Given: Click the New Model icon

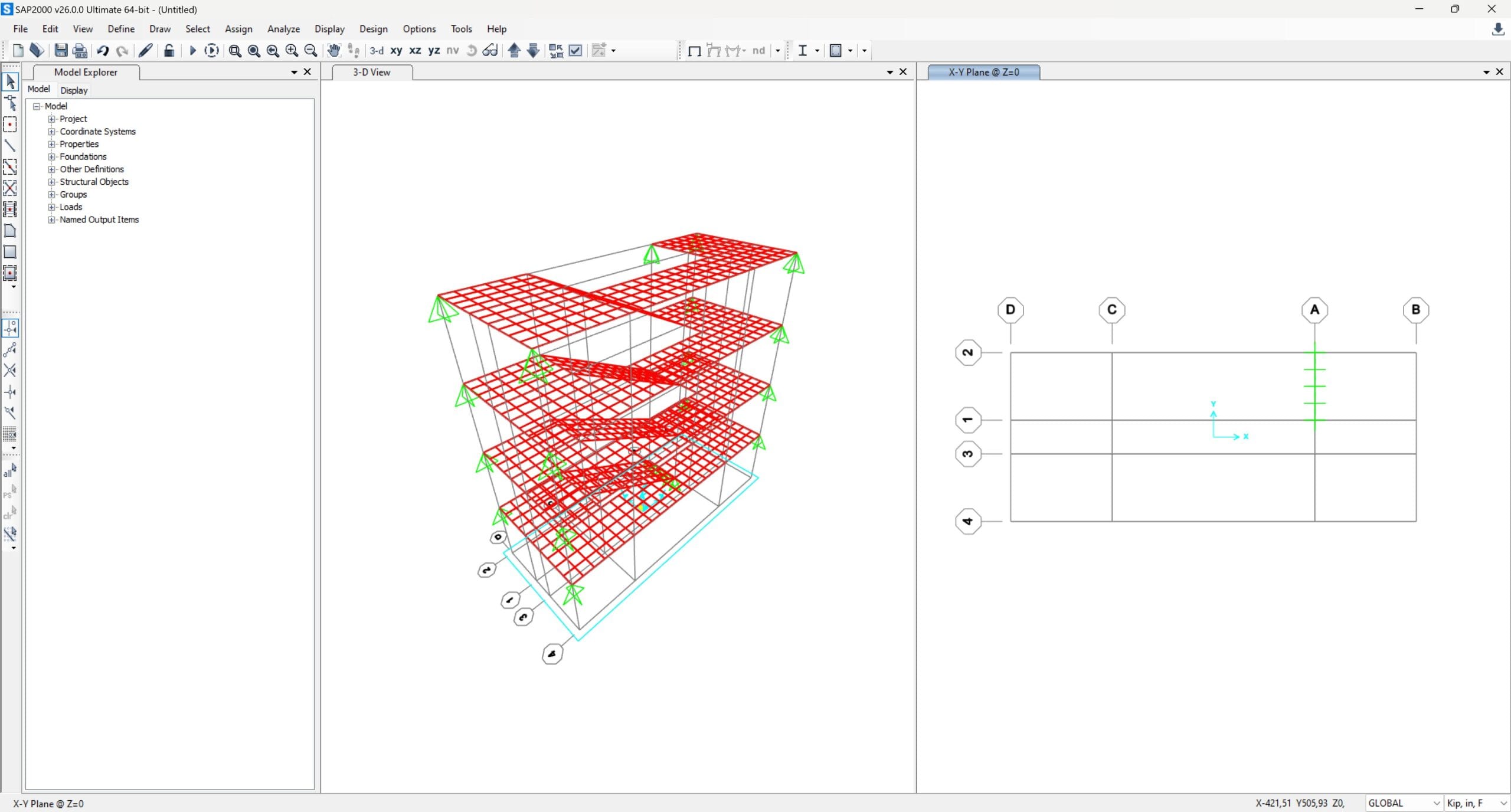Looking at the screenshot, I should (18, 51).
